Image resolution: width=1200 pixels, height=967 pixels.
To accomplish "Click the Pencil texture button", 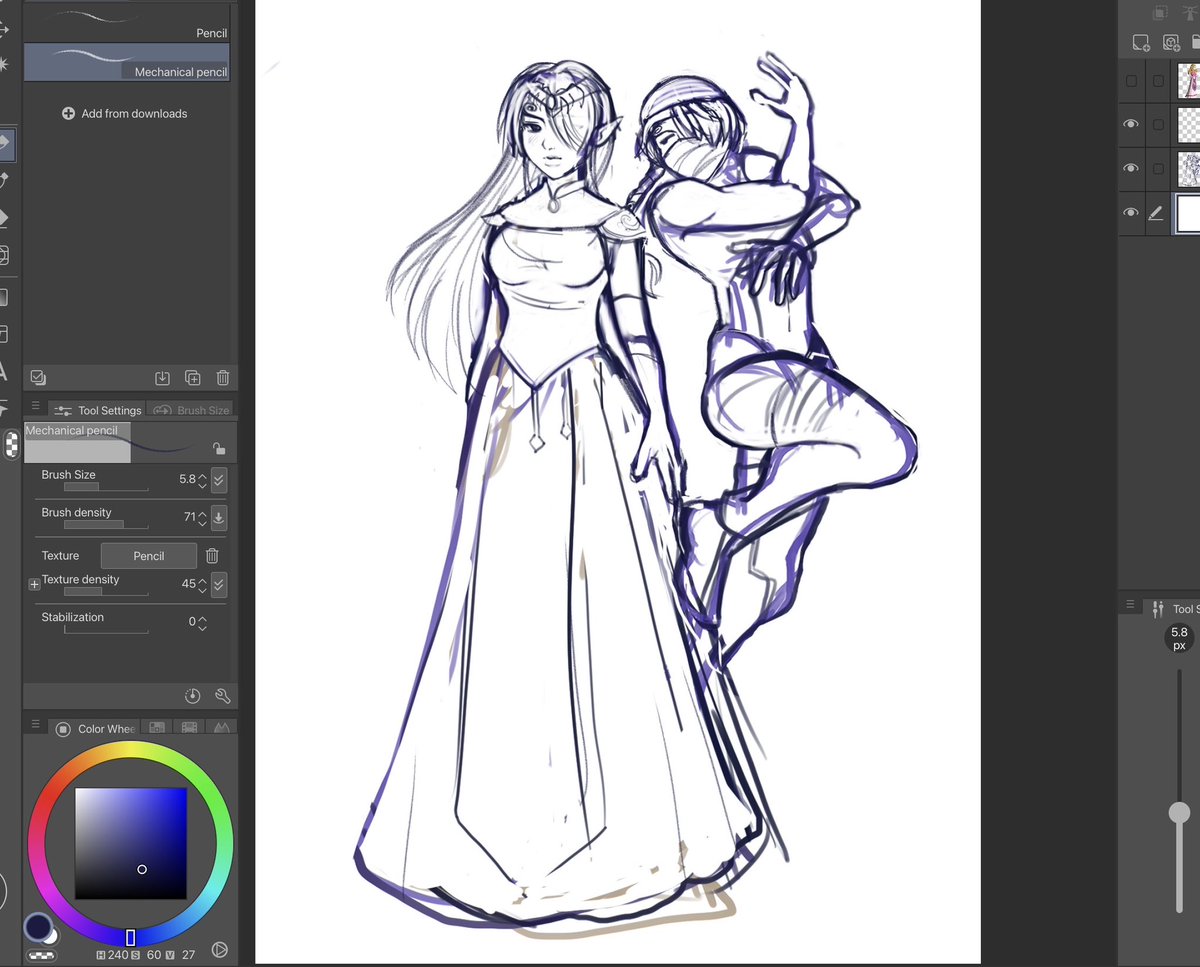I will [x=149, y=556].
